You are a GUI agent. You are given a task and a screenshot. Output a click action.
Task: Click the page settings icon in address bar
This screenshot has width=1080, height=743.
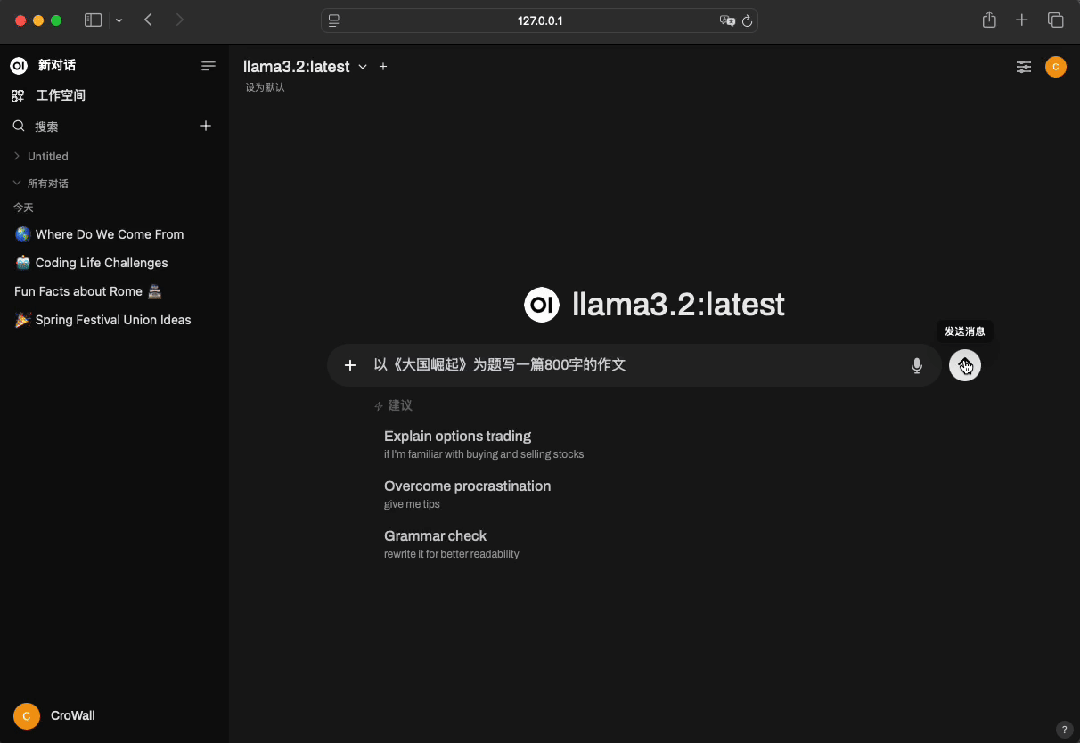pyautogui.click(x=334, y=21)
